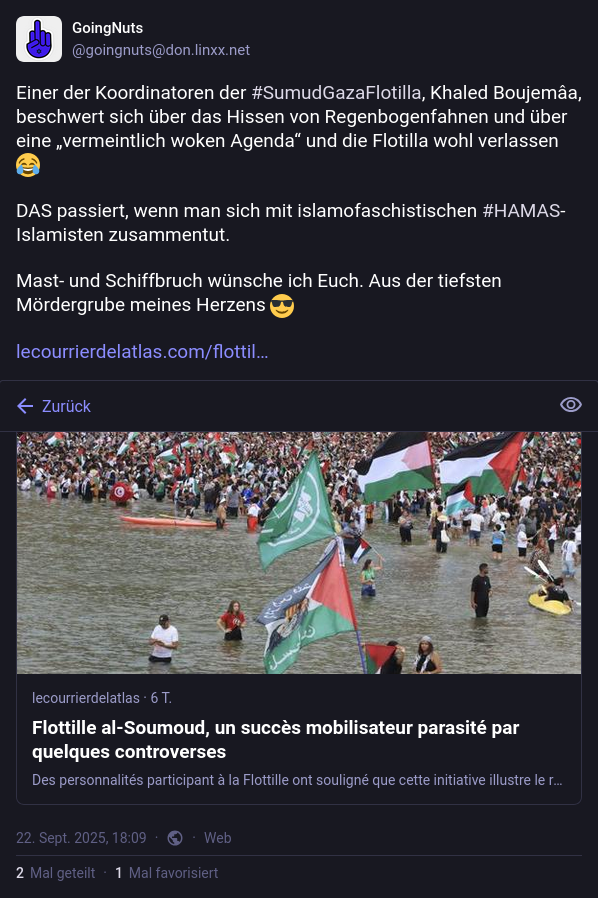Click the sunglasses emoji in post

click(282, 306)
